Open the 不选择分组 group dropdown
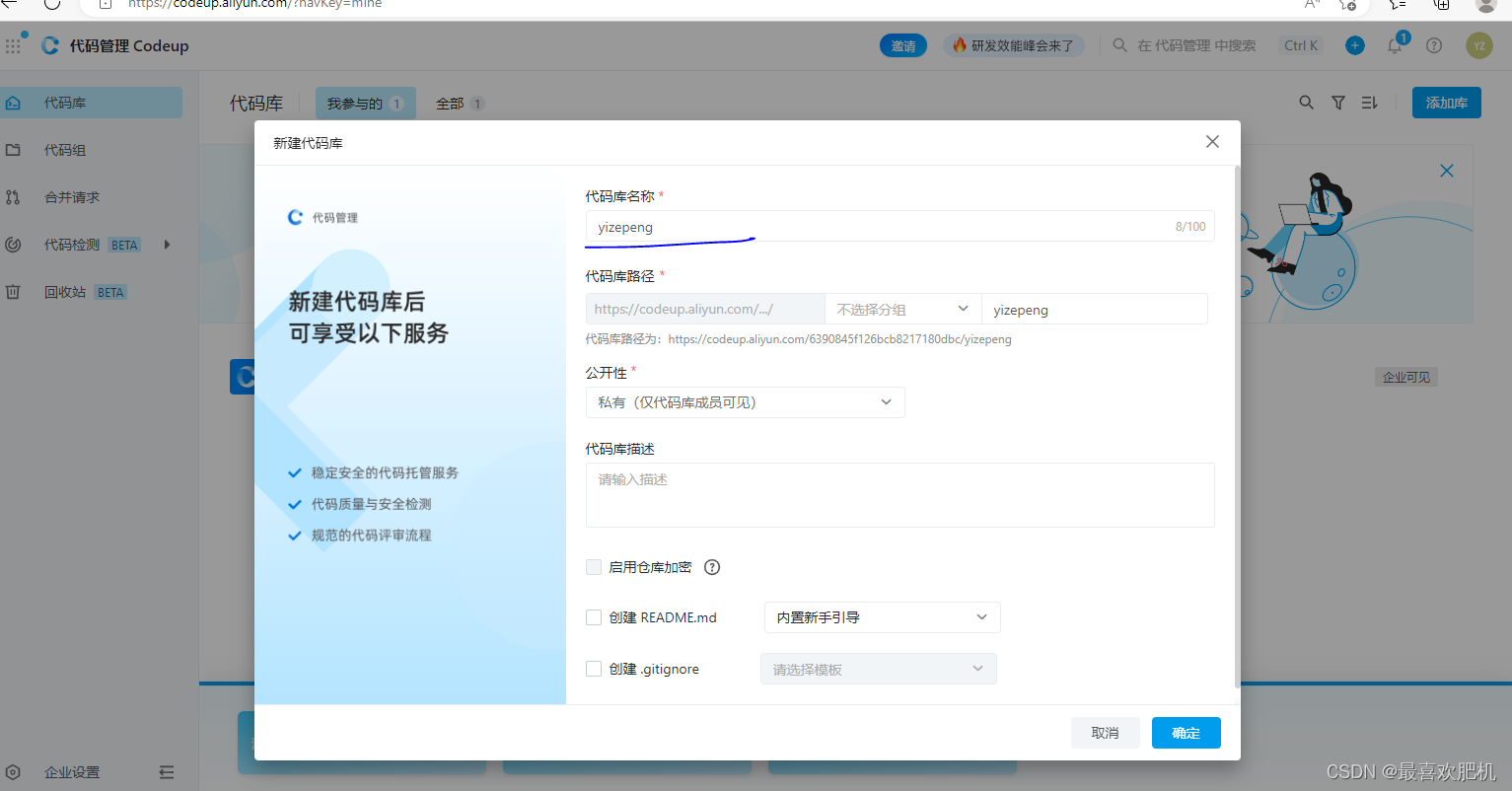 (x=903, y=309)
